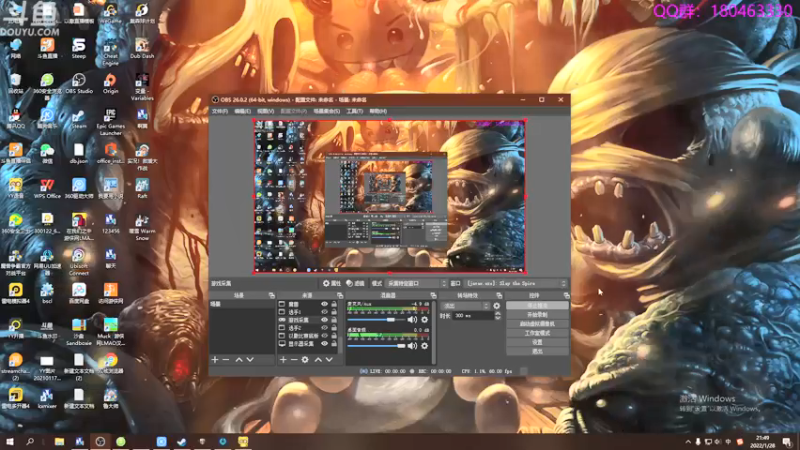
Task: Toggle visibility of the first source row
Action: coord(324,304)
